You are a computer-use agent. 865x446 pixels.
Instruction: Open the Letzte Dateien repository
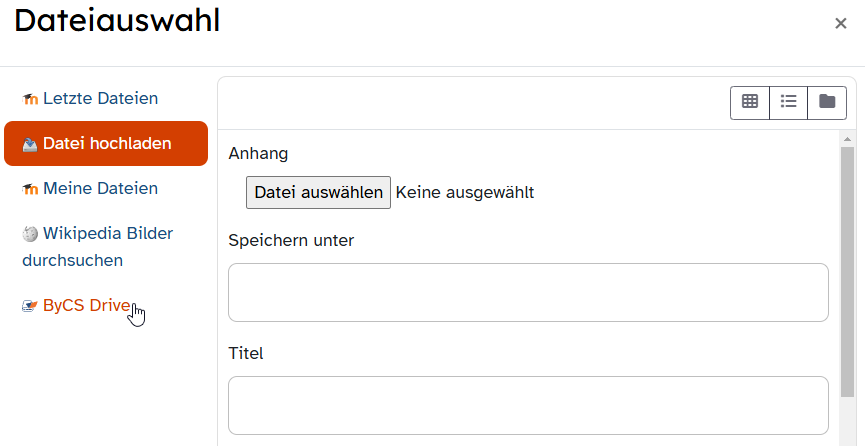tap(100, 99)
